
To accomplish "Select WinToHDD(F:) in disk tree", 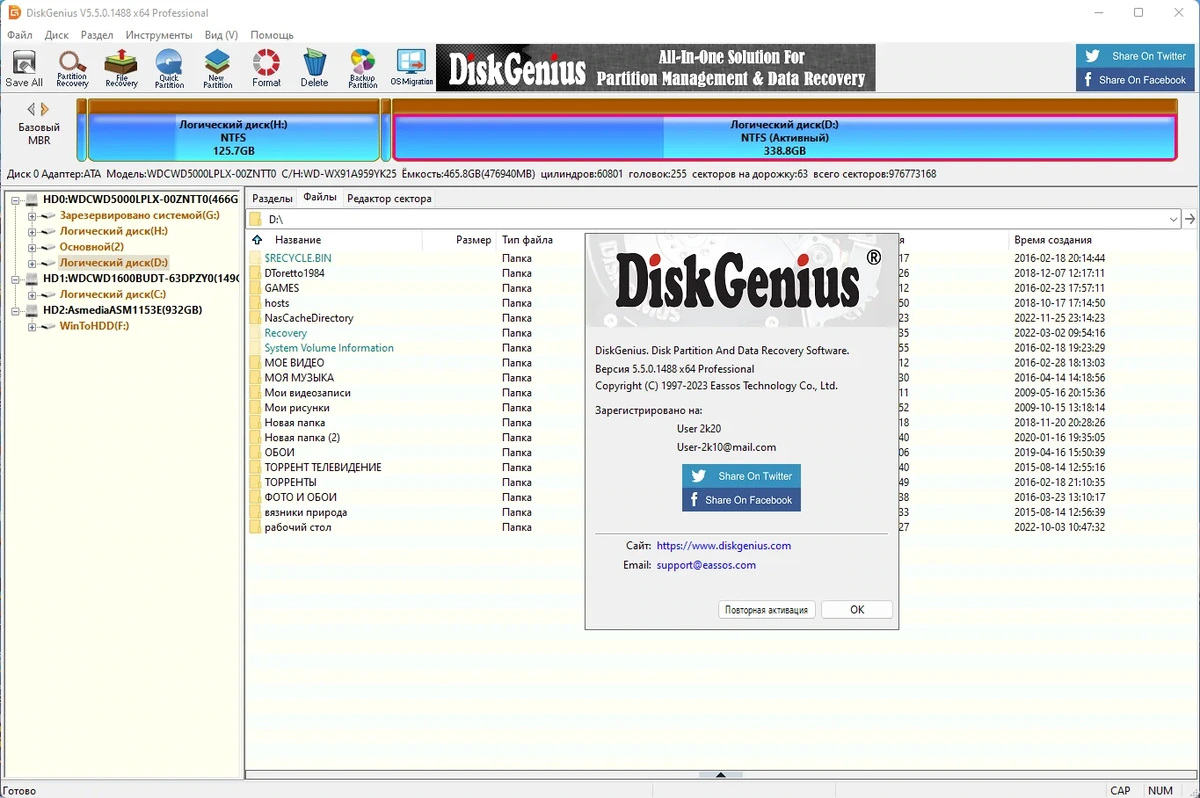I will [x=94, y=326].
